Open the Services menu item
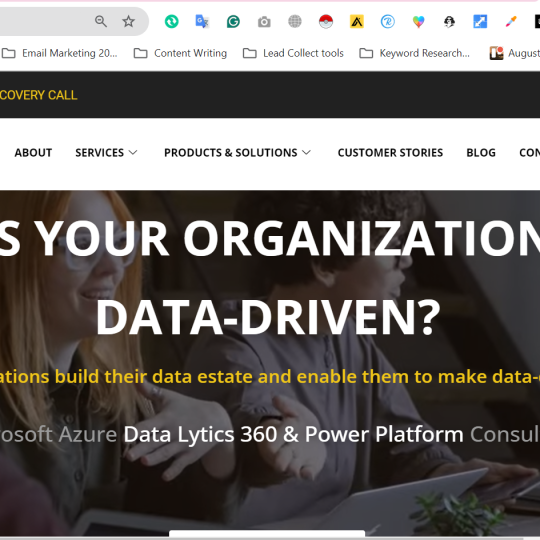Image resolution: width=540 pixels, height=540 pixels. tap(100, 153)
